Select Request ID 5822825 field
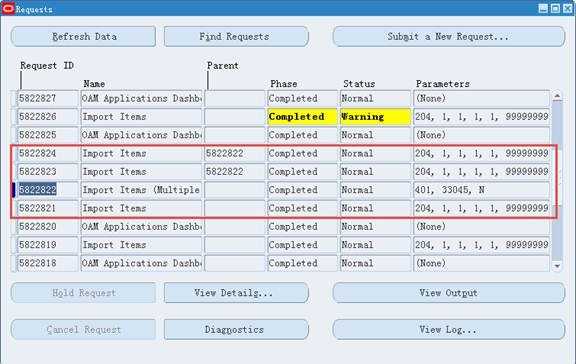This screenshot has width=576, height=364. (48, 135)
